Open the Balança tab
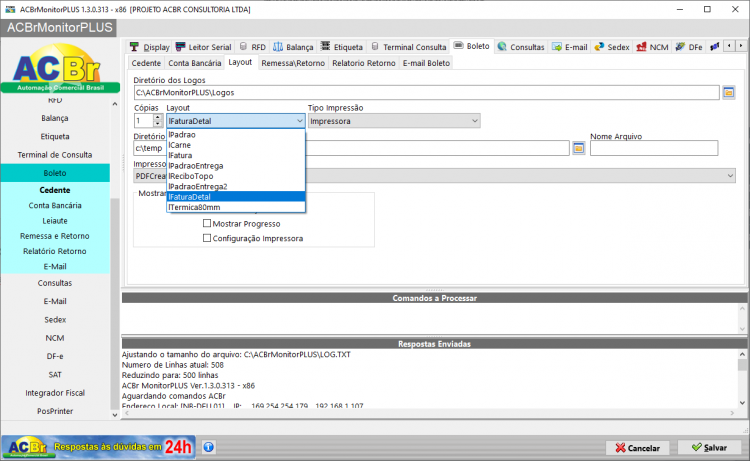Image resolution: width=750 pixels, height=461 pixels. [293, 47]
